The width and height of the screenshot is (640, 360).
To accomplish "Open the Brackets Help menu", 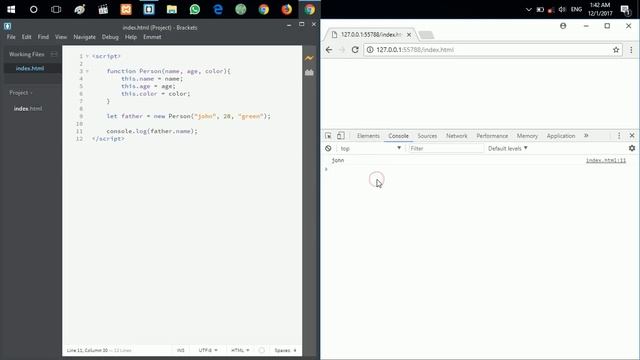I will (131, 37).
